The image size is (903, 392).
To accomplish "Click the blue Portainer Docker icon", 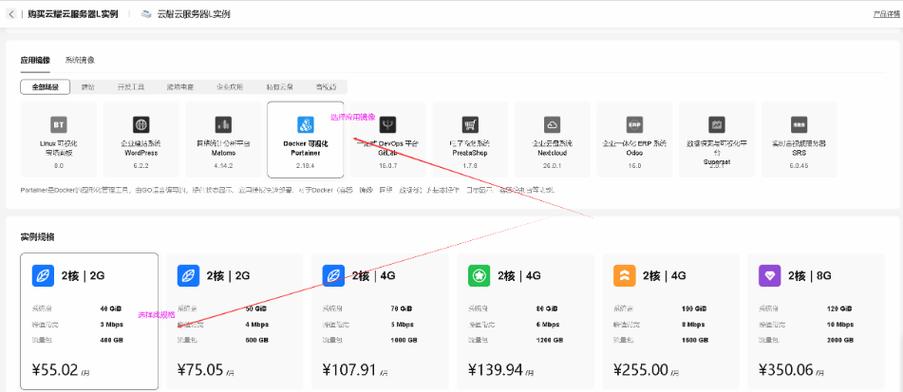I will pos(305,125).
